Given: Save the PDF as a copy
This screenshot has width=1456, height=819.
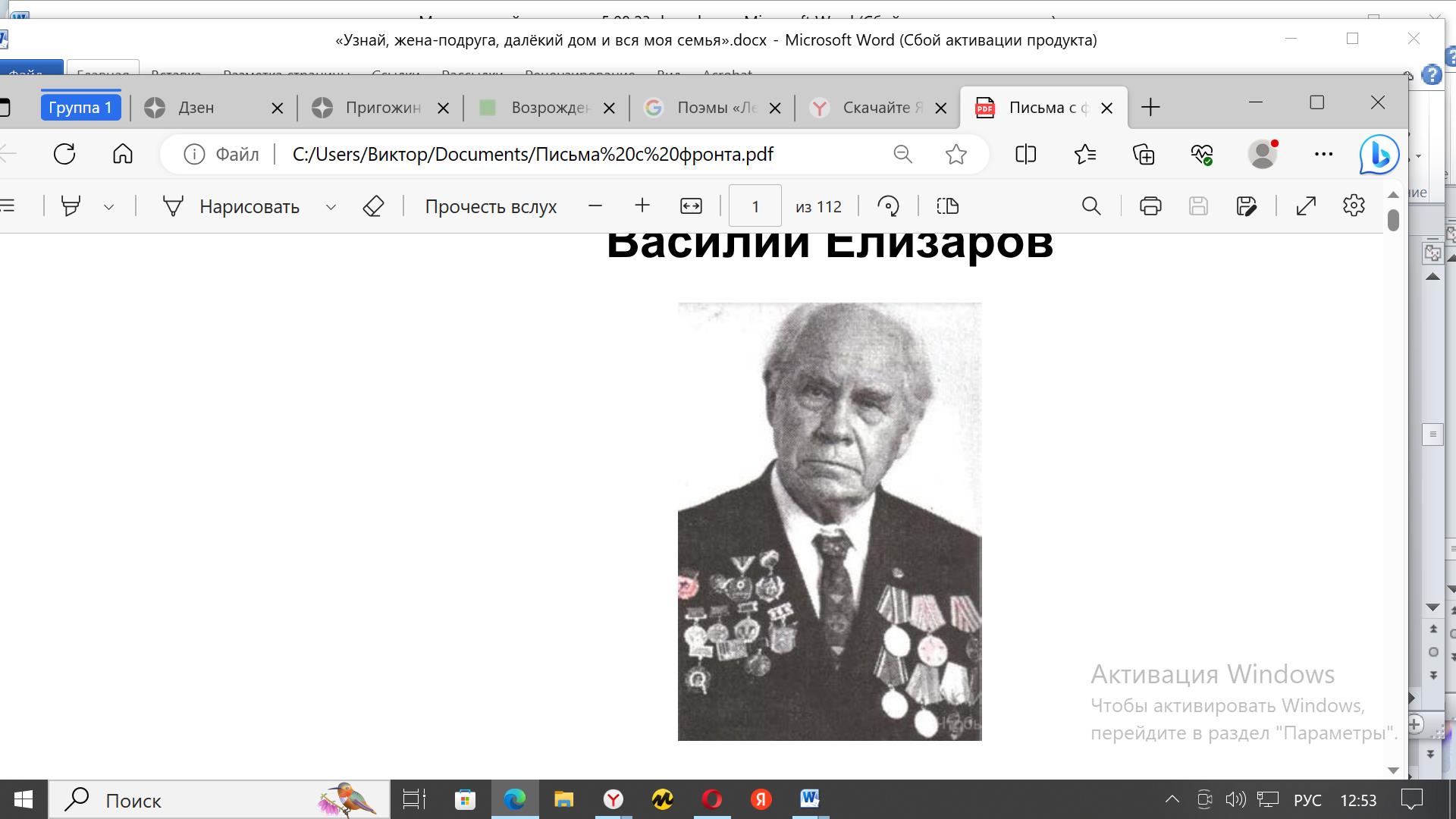Looking at the screenshot, I should [1246, 206].
